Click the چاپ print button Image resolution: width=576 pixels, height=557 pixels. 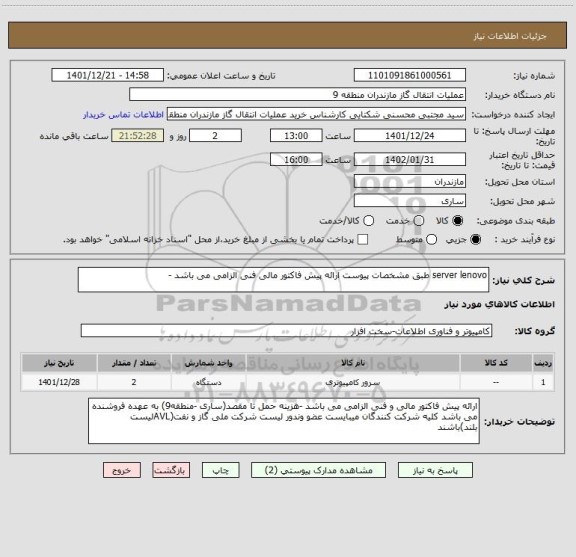point(221,470)
